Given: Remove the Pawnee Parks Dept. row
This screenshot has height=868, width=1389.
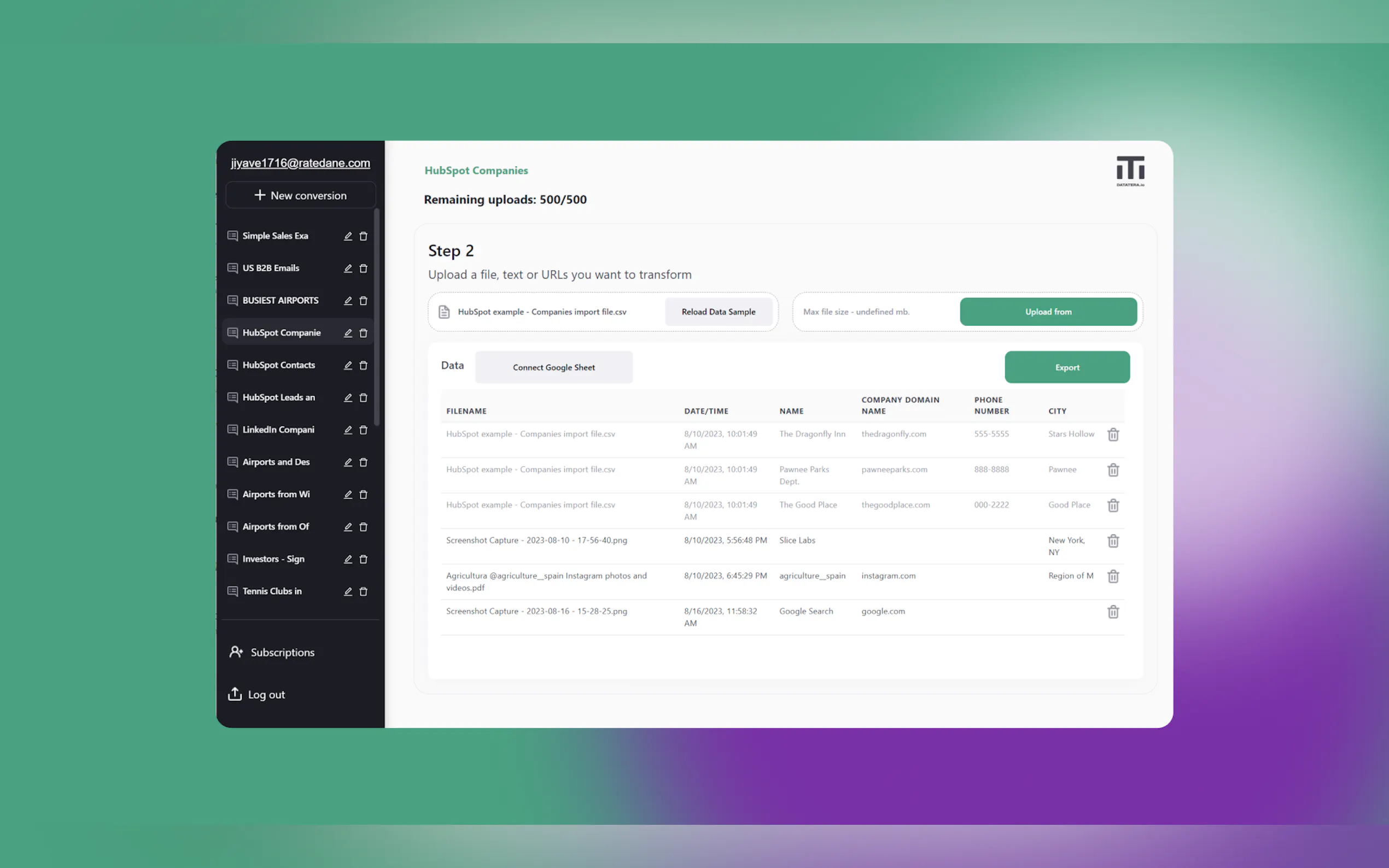Looking at the screenshot, I should (1113, 470).
